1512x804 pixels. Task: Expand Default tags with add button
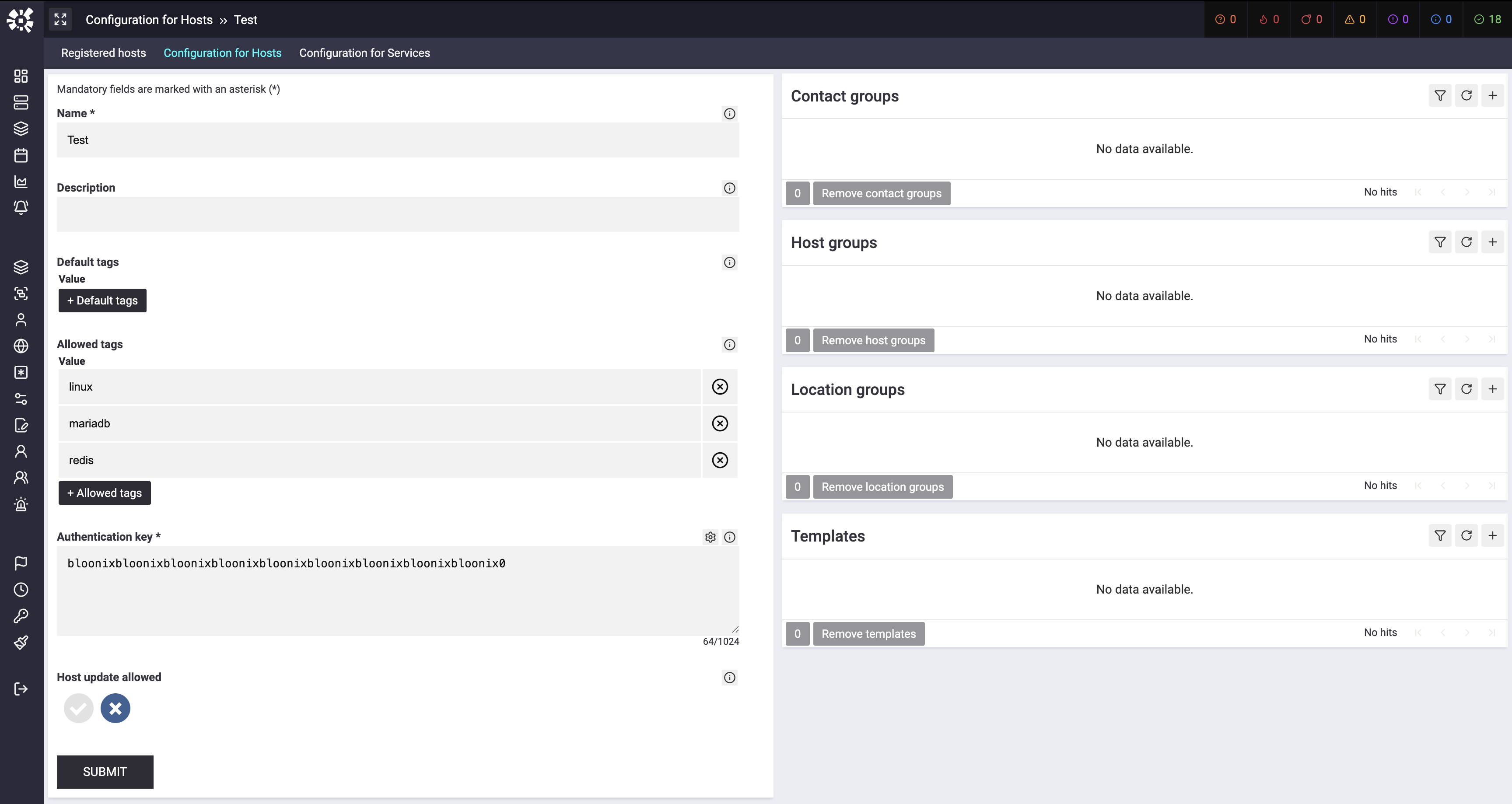pyautogui.click(x=102, y=301)
